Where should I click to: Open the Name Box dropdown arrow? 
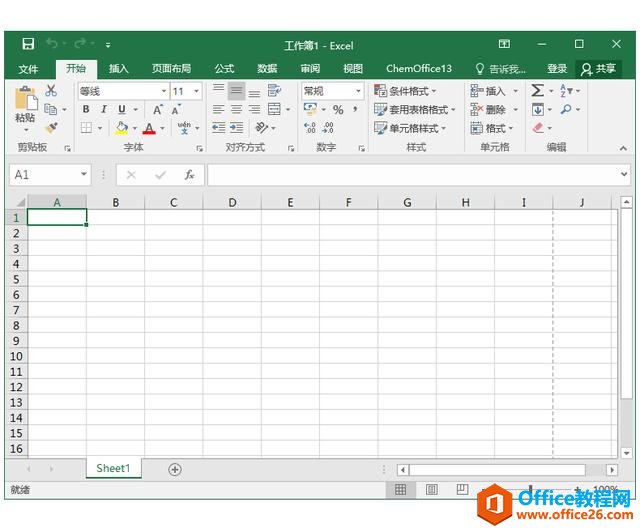point(84,174)
